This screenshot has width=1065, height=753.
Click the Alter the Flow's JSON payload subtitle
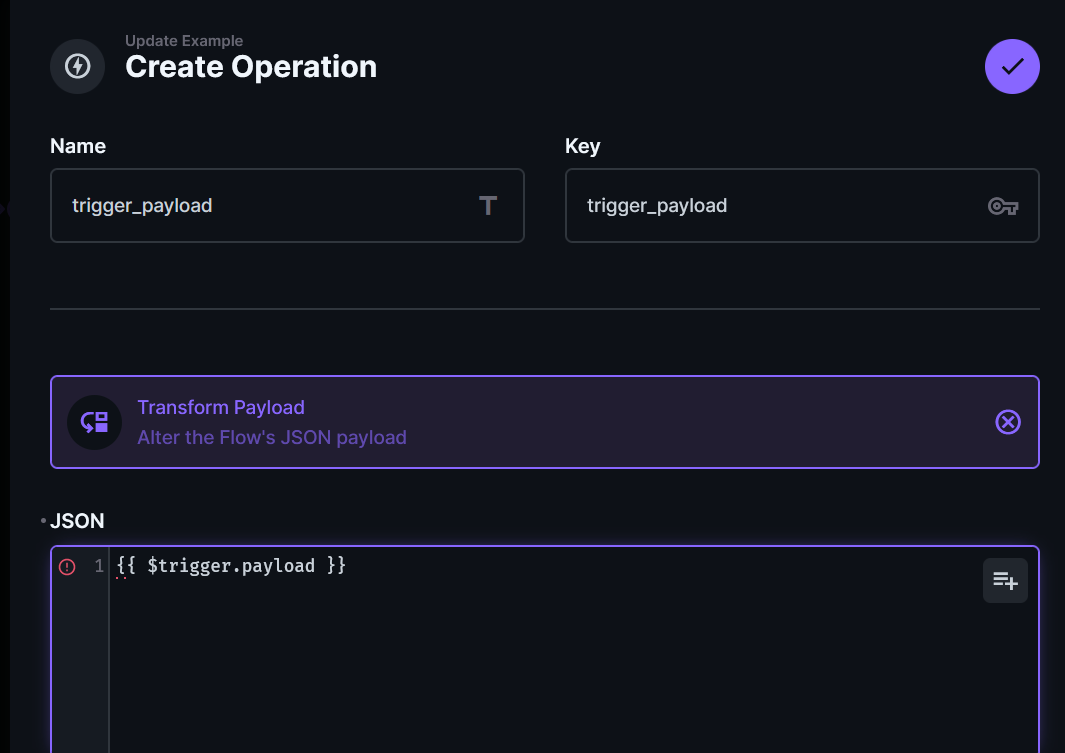point(272,438)
